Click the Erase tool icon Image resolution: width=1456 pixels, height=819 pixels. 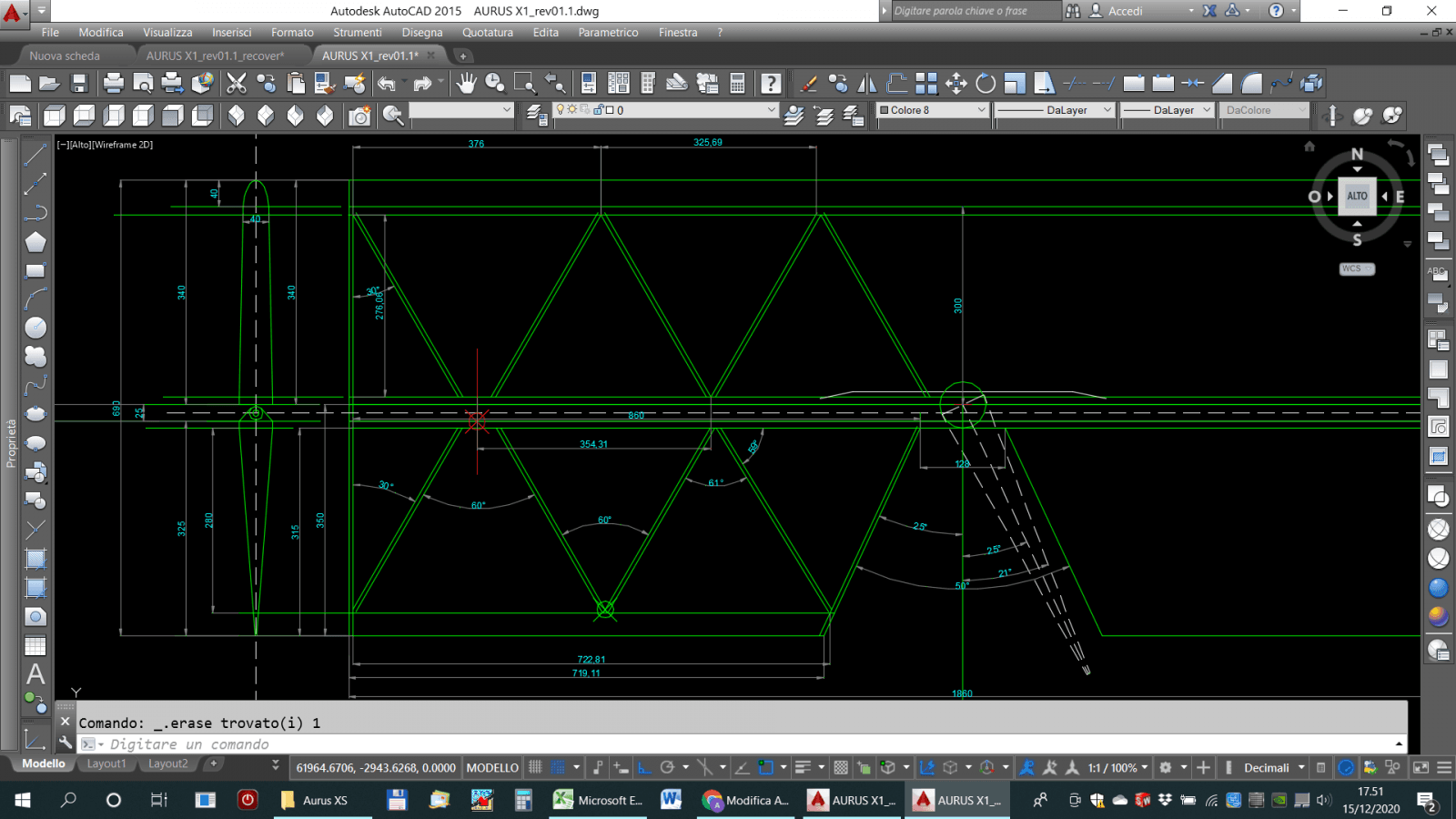pos(807,84)
